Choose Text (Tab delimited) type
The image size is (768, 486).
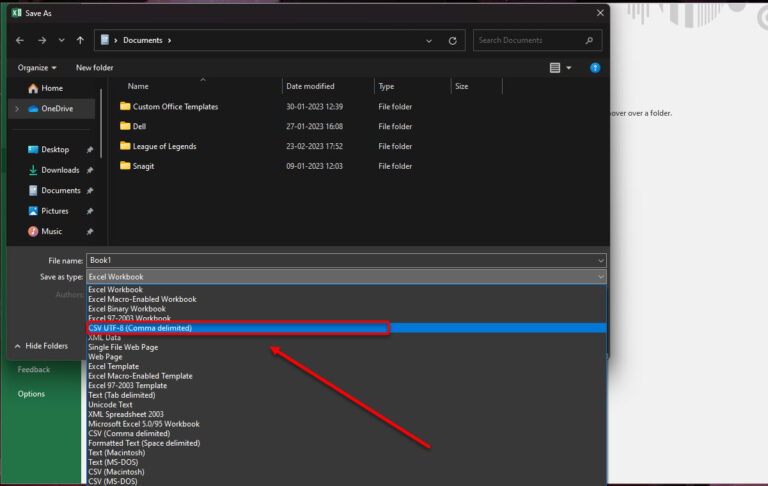346,395
